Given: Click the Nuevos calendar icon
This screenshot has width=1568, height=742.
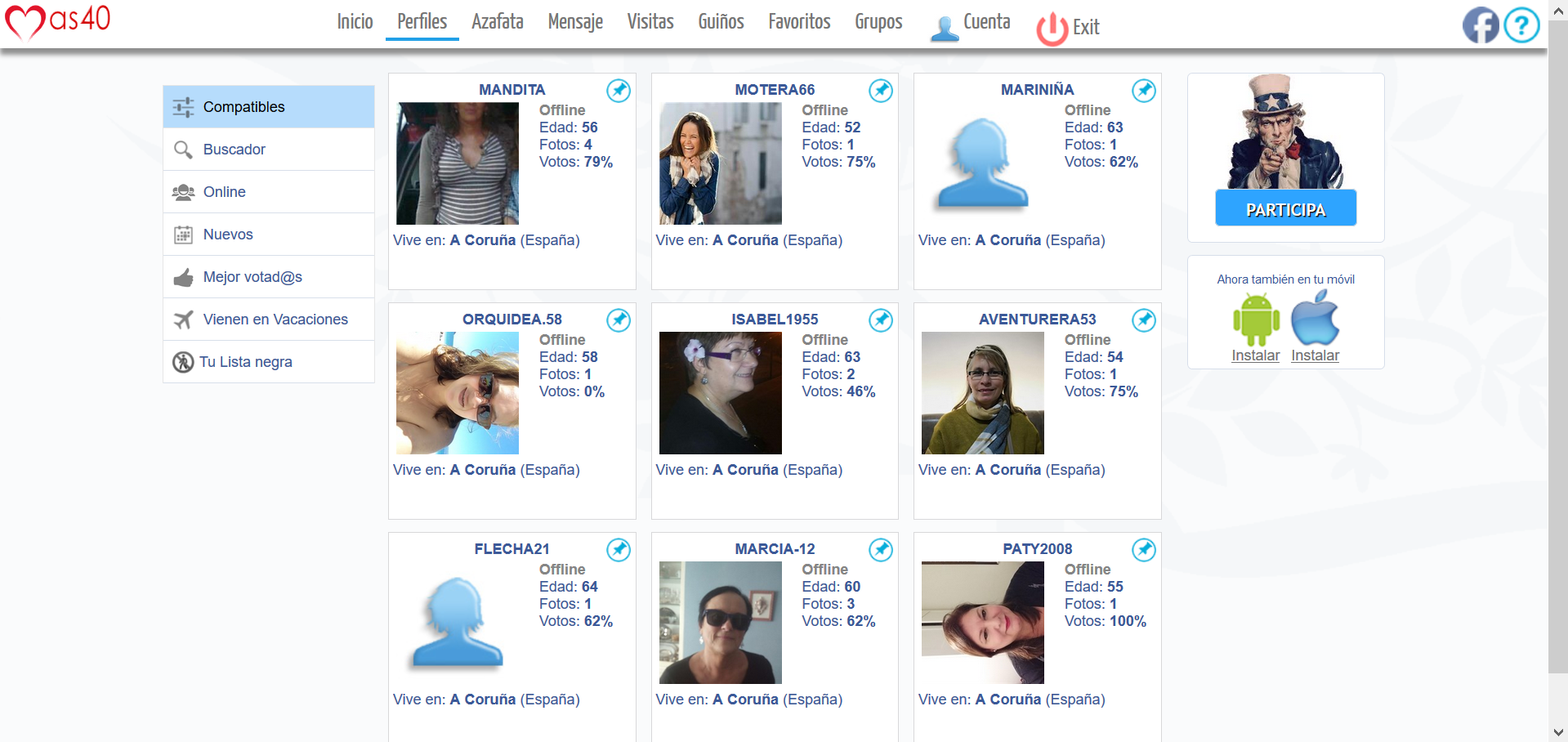Looking at the screenshot, I should (x=183, y=234).
